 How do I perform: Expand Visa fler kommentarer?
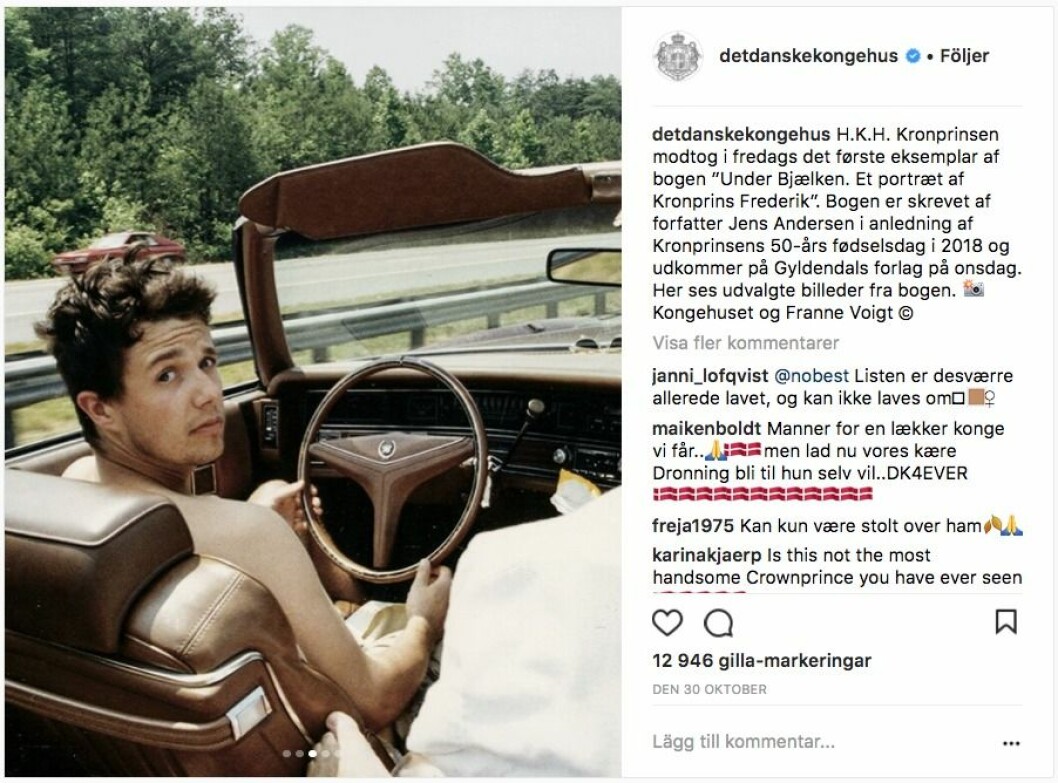click(746, 343)
